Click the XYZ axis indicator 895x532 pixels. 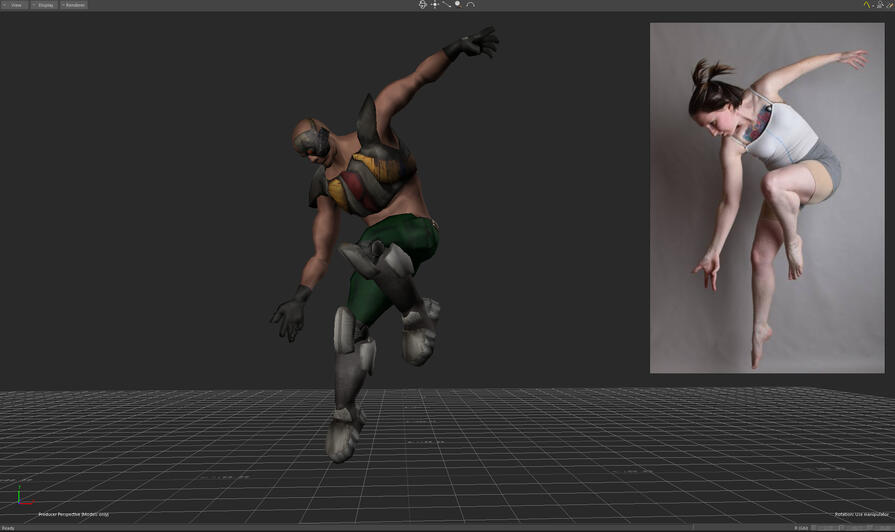[23, 495]
